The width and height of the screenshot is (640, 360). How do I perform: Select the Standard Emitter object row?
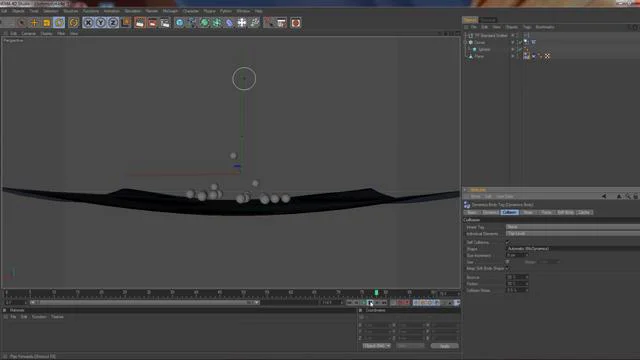(x=491, y=36)
